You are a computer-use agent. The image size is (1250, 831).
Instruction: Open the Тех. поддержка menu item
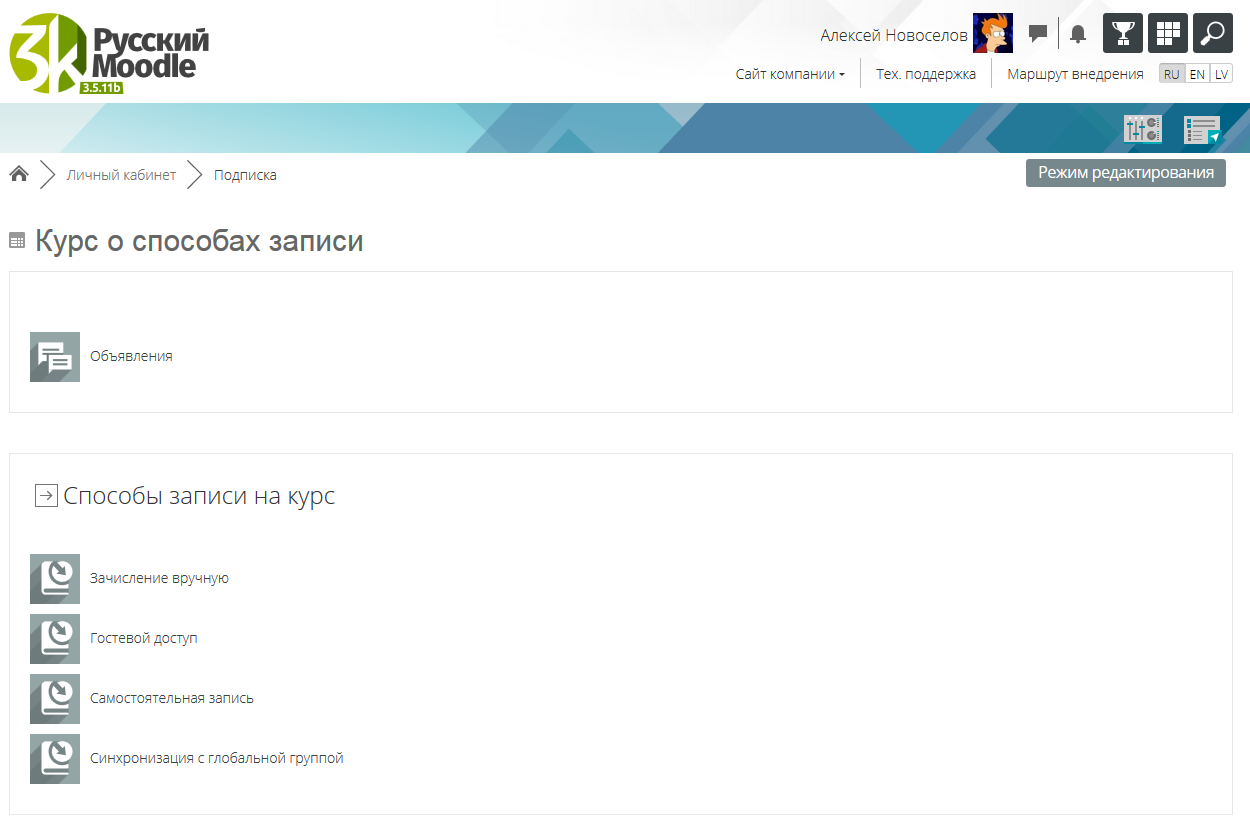coord(925,74)
